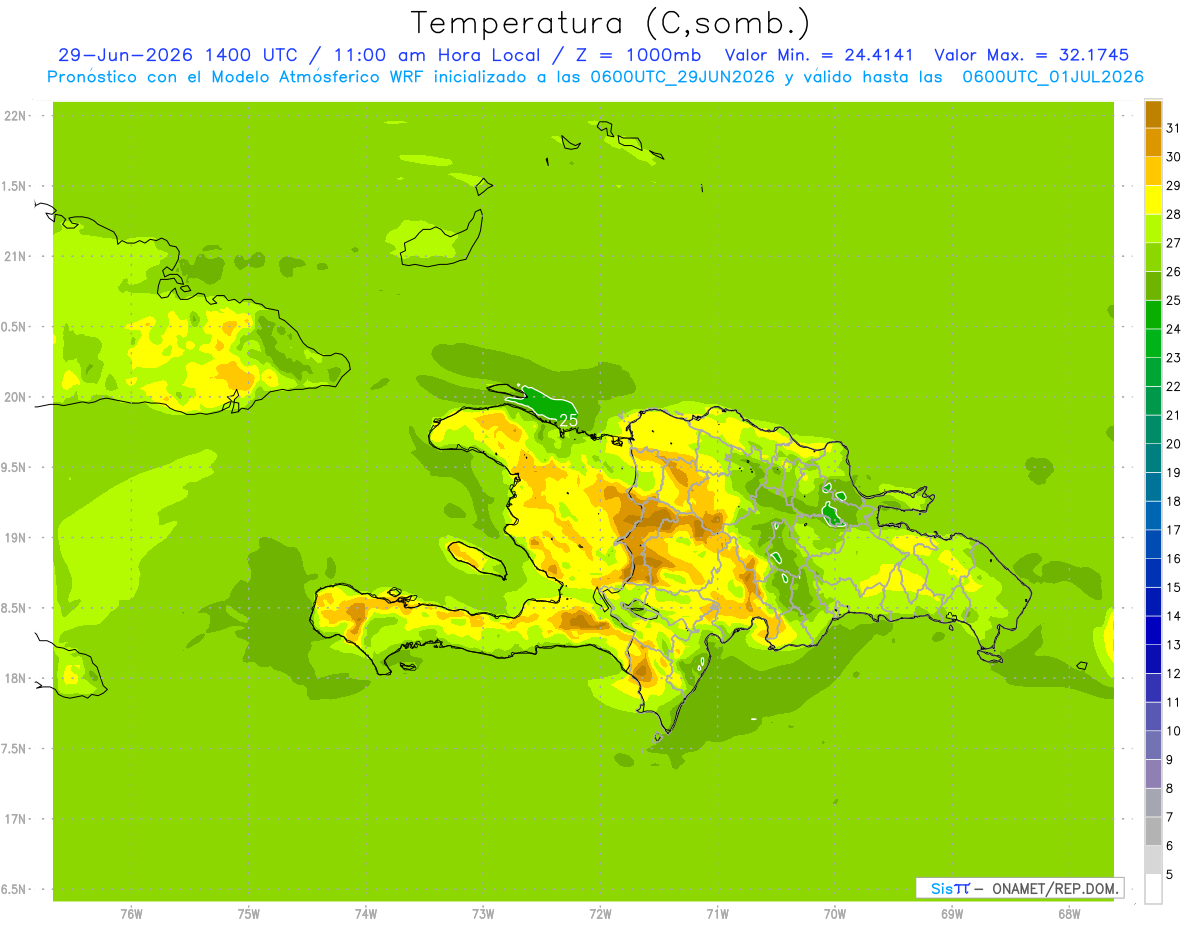The width and height of the screenshot is (1200, 927).
Task: Click the 18N latitude label
Action: [14, 679]
